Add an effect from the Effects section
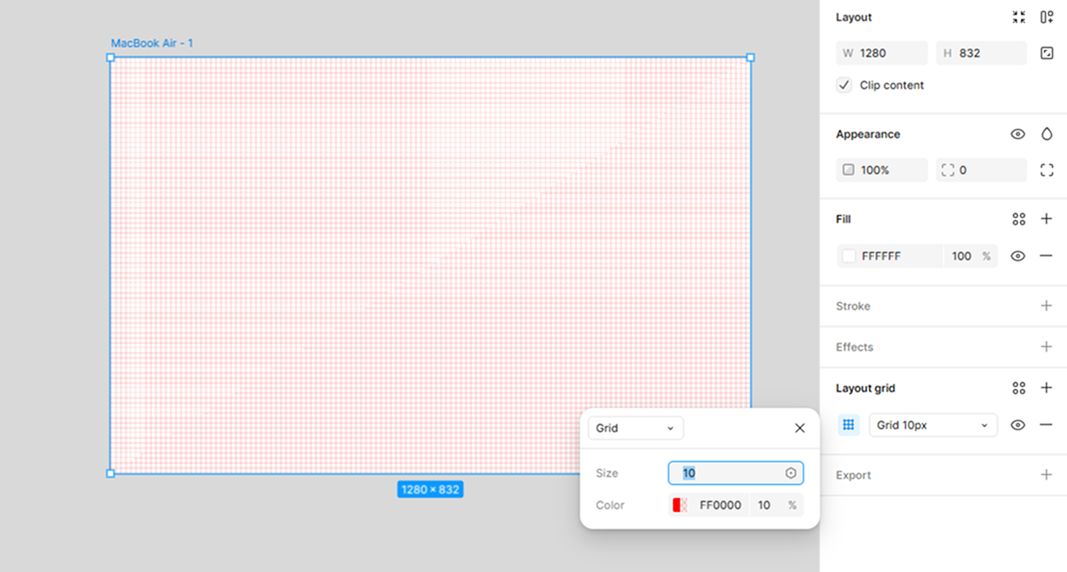Image resolution: width=1067 pixels, height=572 pixels. point(1046,347)
